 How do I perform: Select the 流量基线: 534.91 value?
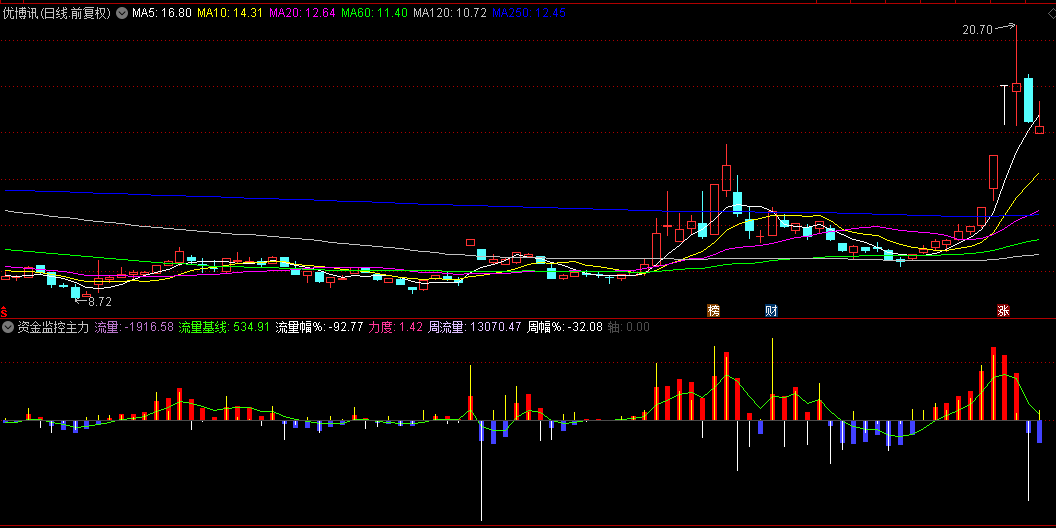224,328
